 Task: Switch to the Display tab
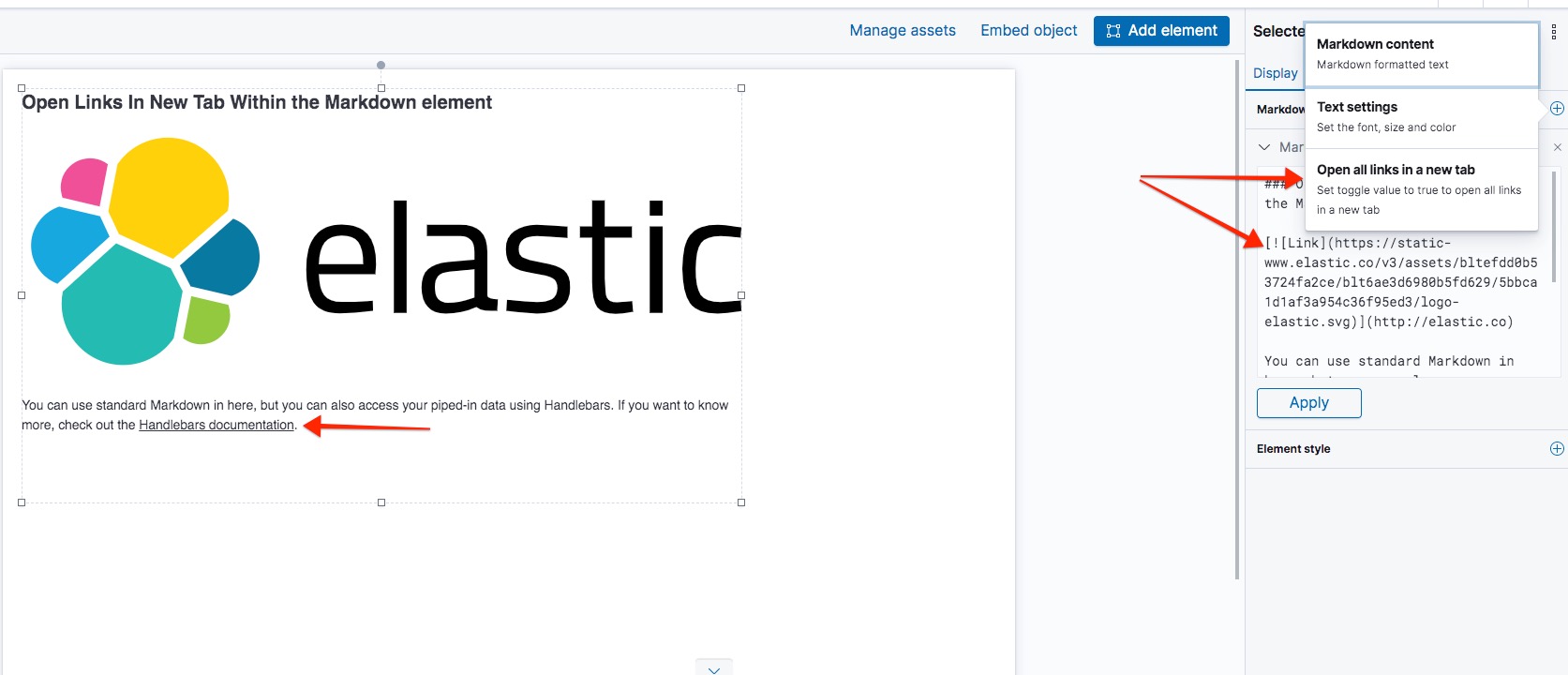pos(1276,73)
